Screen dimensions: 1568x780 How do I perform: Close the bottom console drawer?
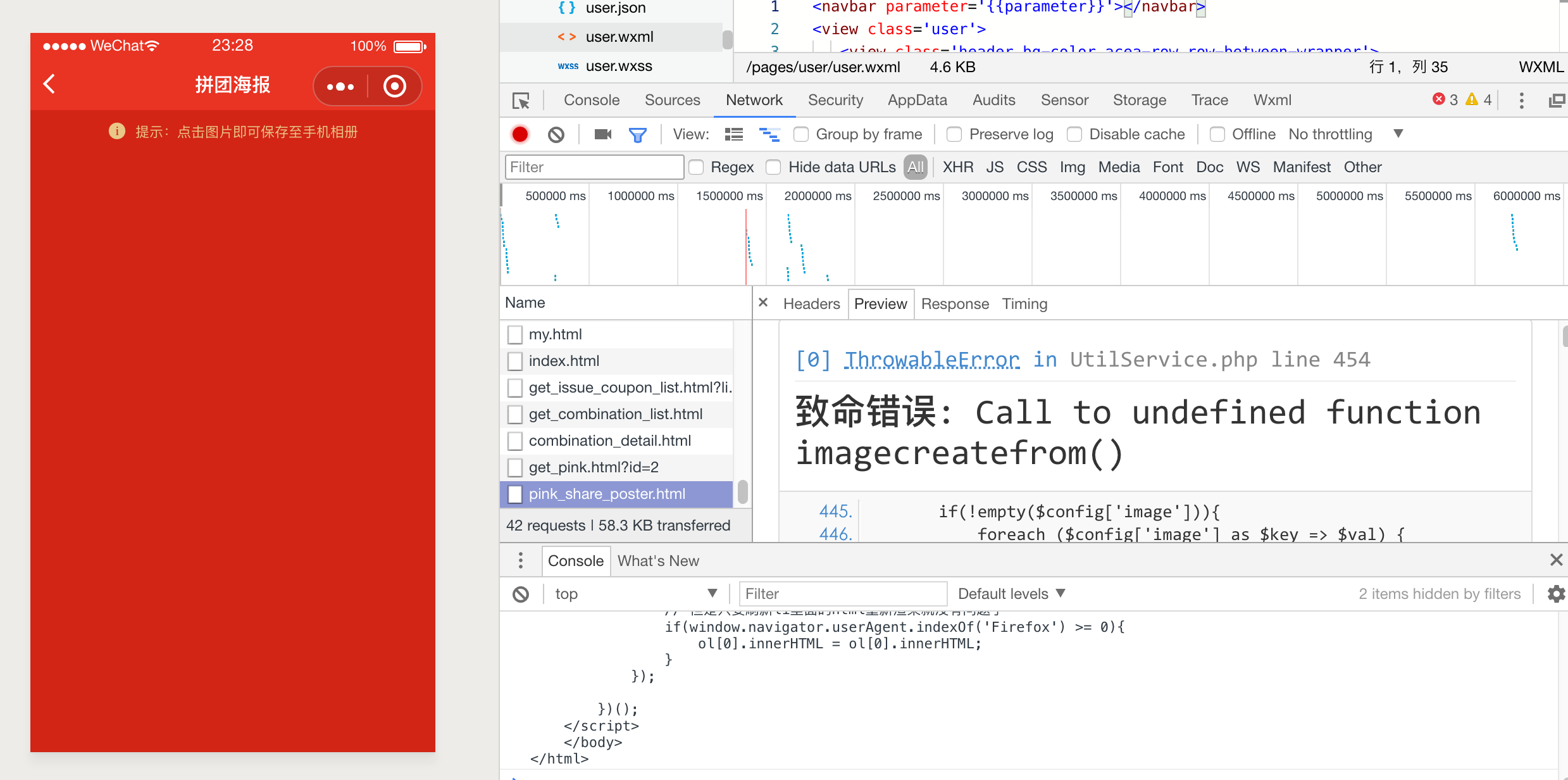click(x=1557, y=560)
